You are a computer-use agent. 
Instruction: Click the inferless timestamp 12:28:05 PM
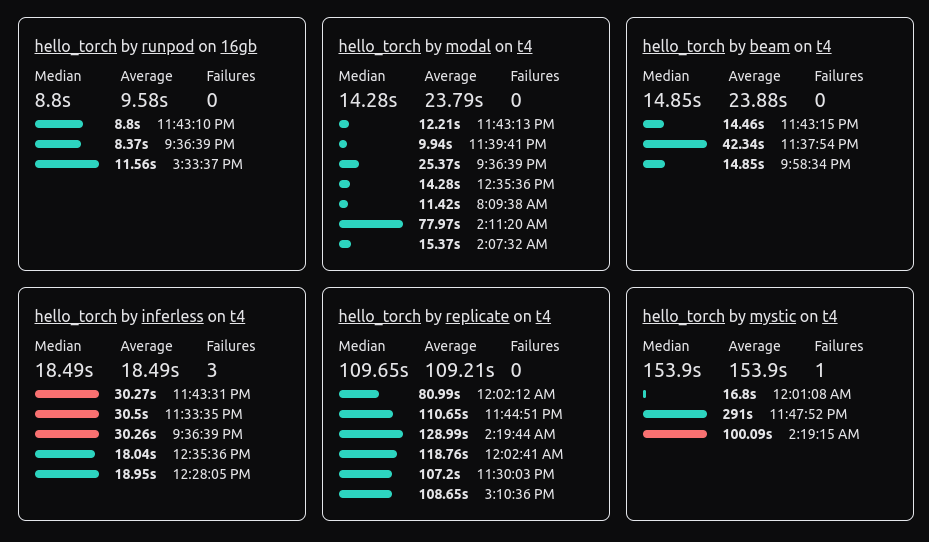(x=212, y=474)
